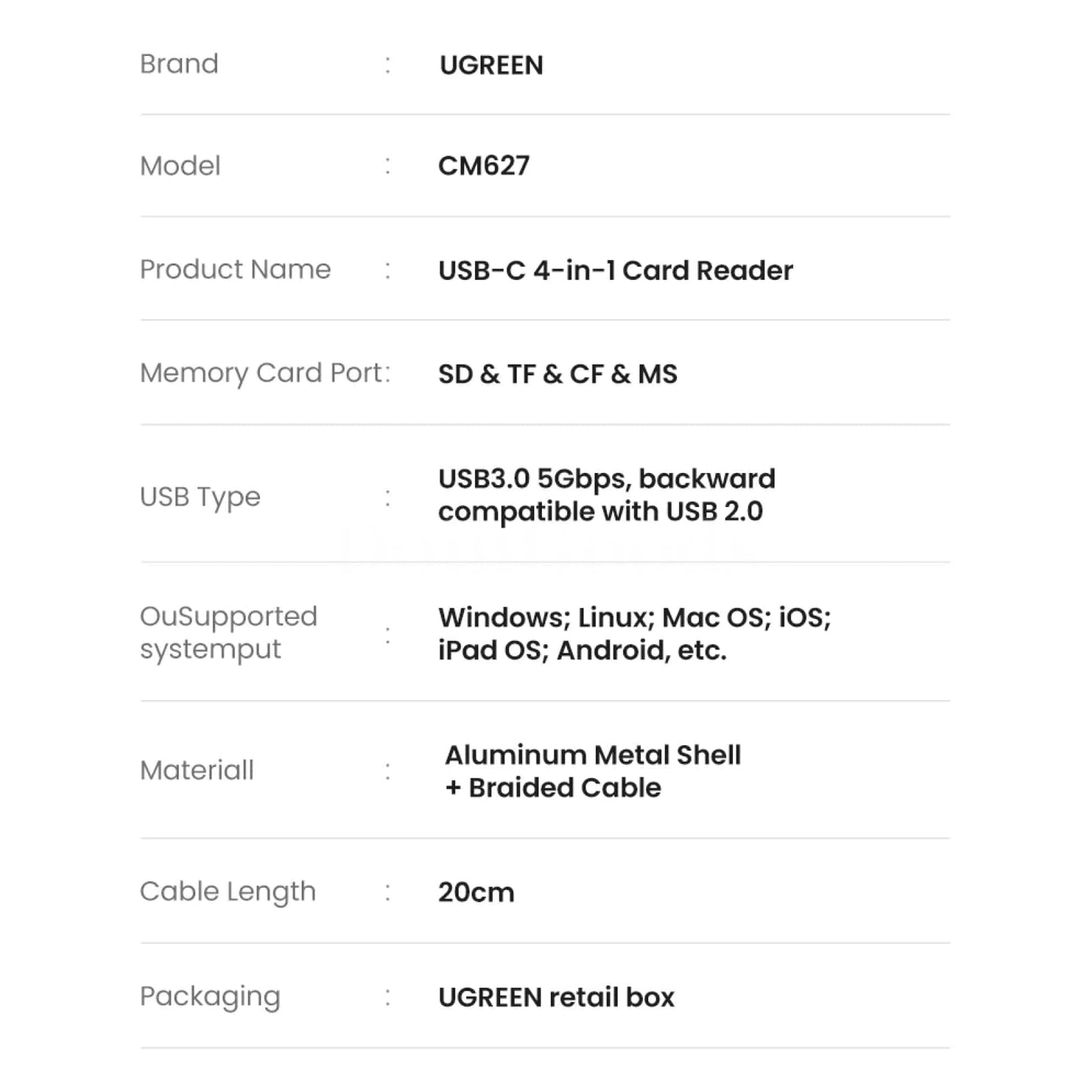Click the 'Model' label
This screenshot has height=1092, width=1092.
pyautogui.click(x=180, y=166)
